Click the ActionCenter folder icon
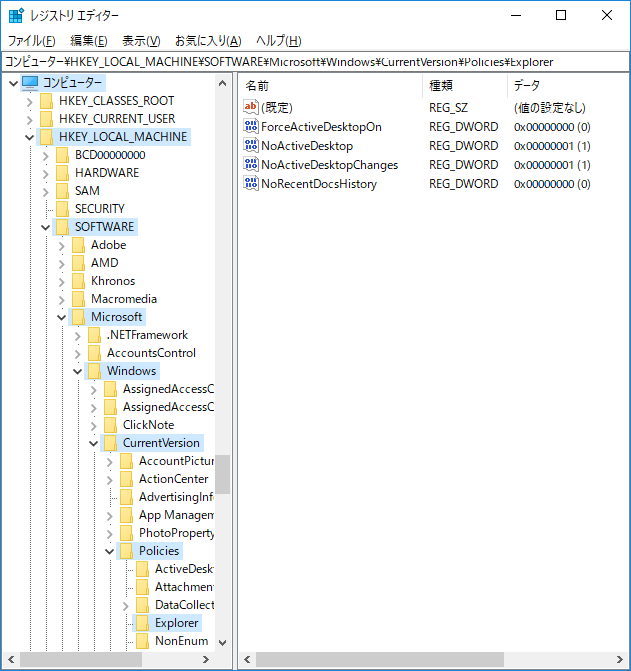The width and height of the screenshot is (631, 671). (126, 479)
